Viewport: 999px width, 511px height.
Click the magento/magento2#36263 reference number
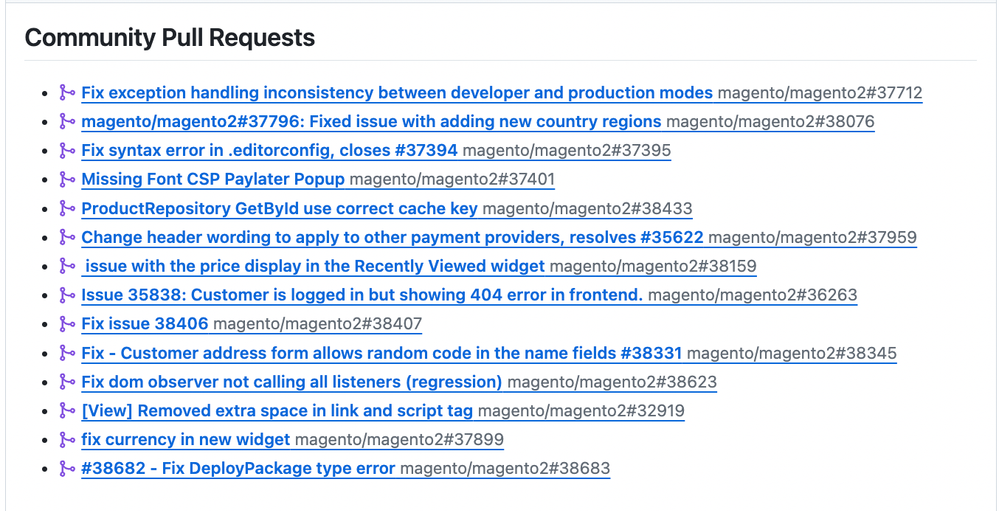752,295
